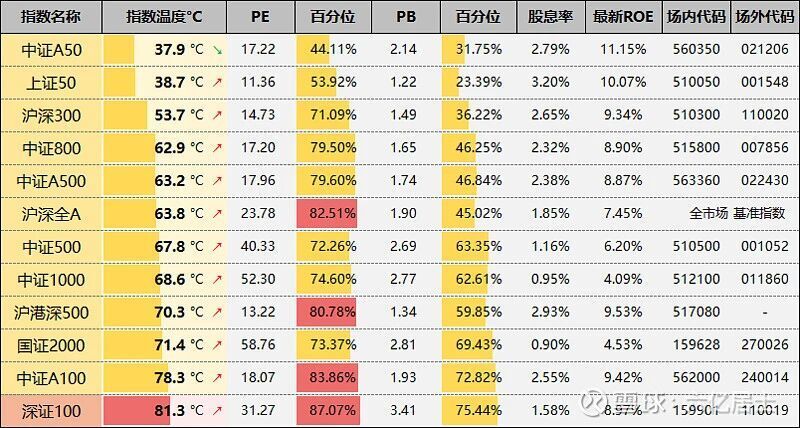
Task: Click the trend arrow for 中证500
Action: pyautogui.click(x=218, y=246)
